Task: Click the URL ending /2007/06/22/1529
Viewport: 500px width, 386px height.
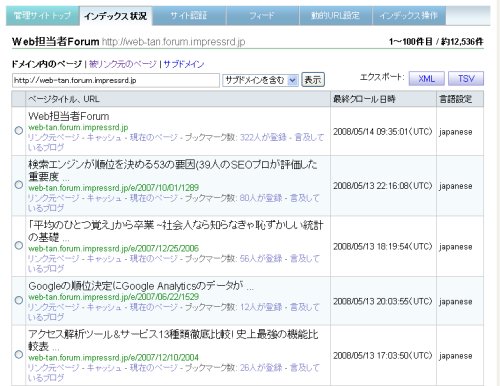Action: tap(113, 297)
